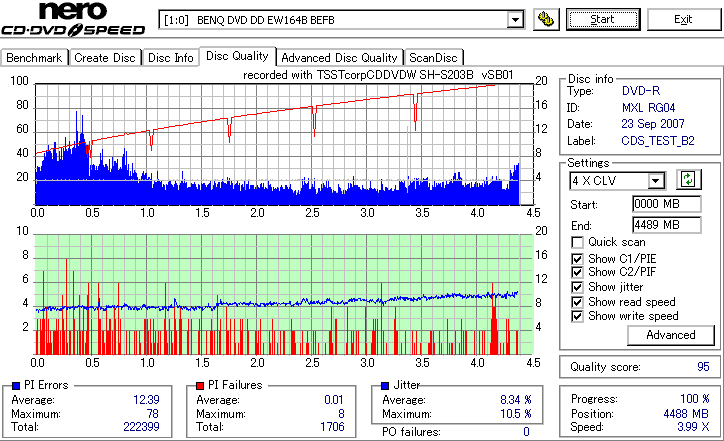This screenshot has width=724, height=441.
Task: Click the options wrench icon button
Action: pyautogui.click(x=546, y=19)
